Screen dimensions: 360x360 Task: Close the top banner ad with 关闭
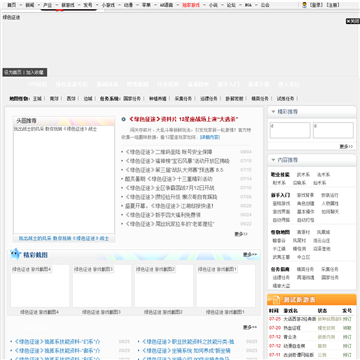(352, 21)
